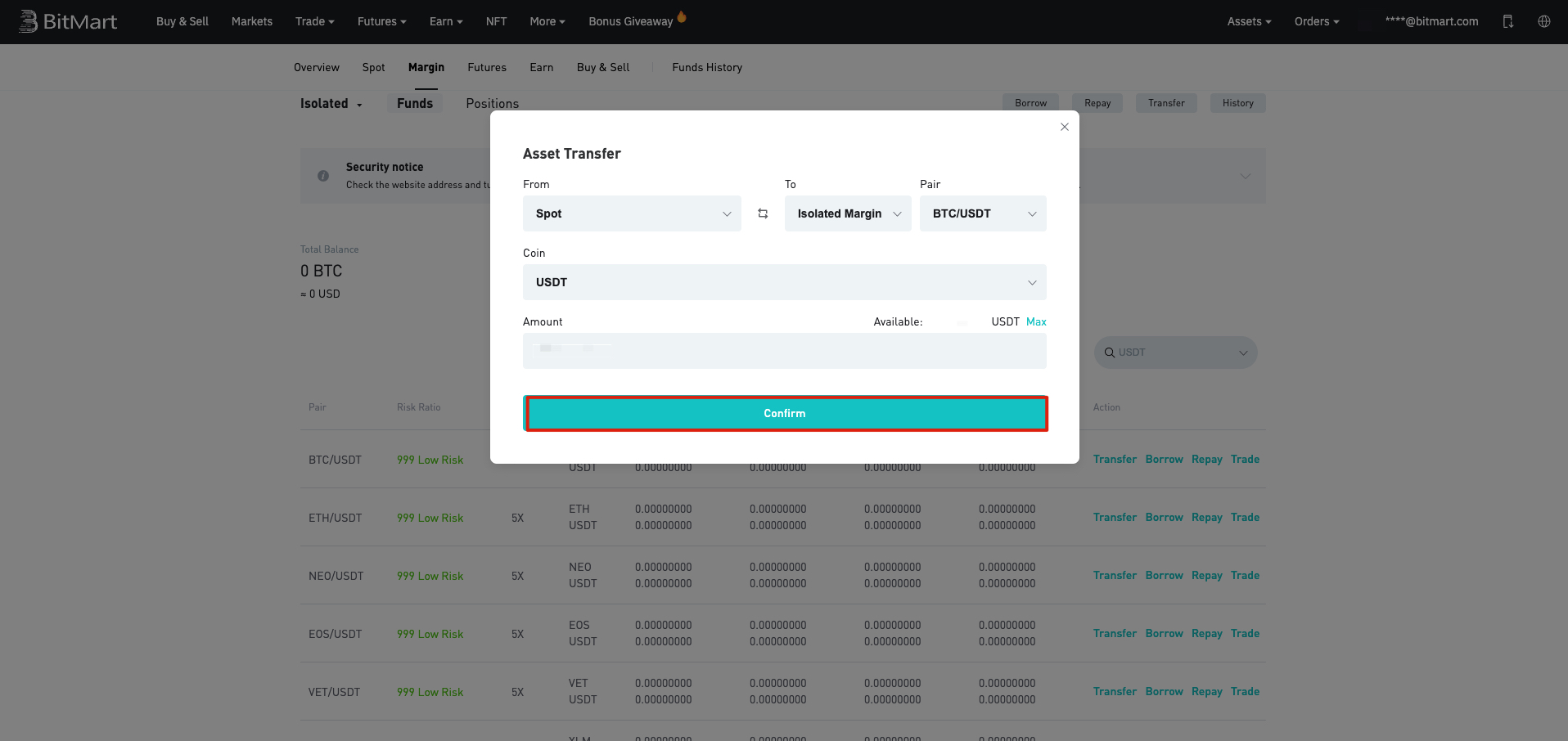Click 999 Low Risk in EOS/USDT row
1568x741 pixels.
[430, 634]
